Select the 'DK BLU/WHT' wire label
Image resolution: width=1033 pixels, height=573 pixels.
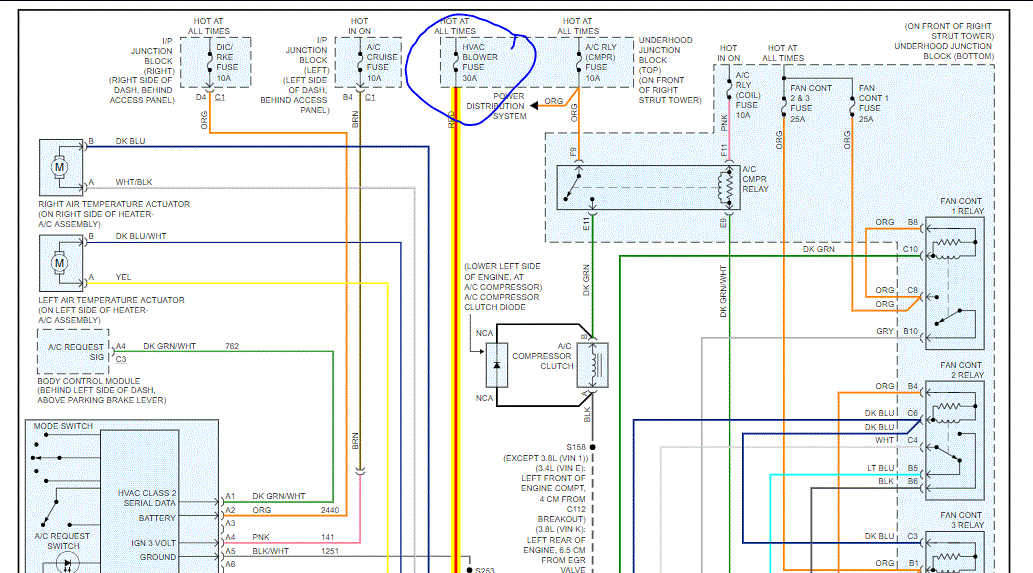[141, 236]
